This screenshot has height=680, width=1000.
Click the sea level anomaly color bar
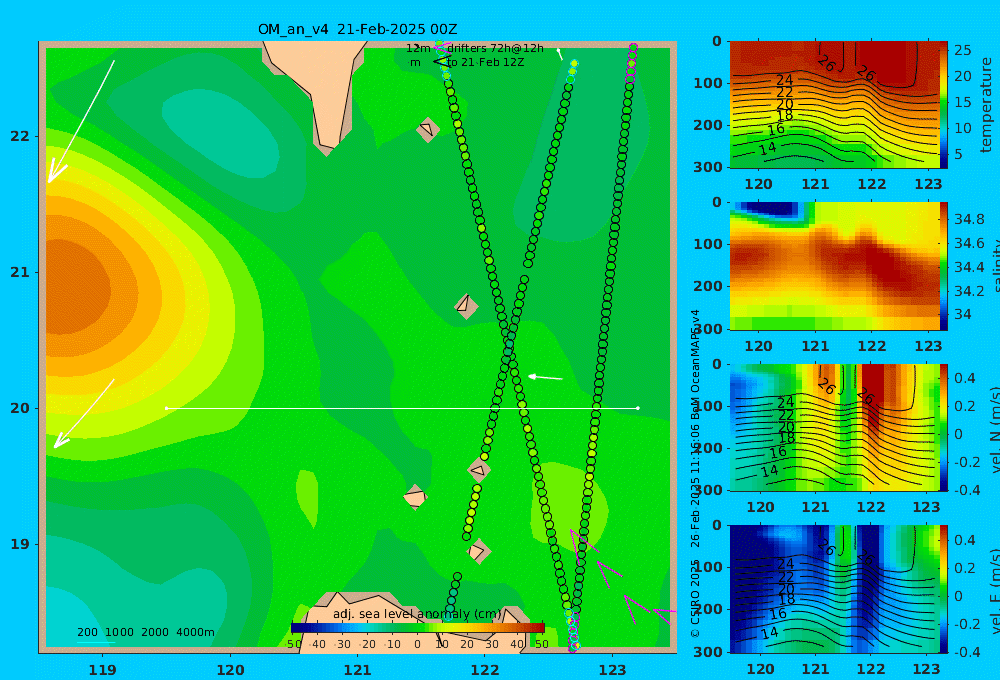pyautogui.click(x=418, y=628)
